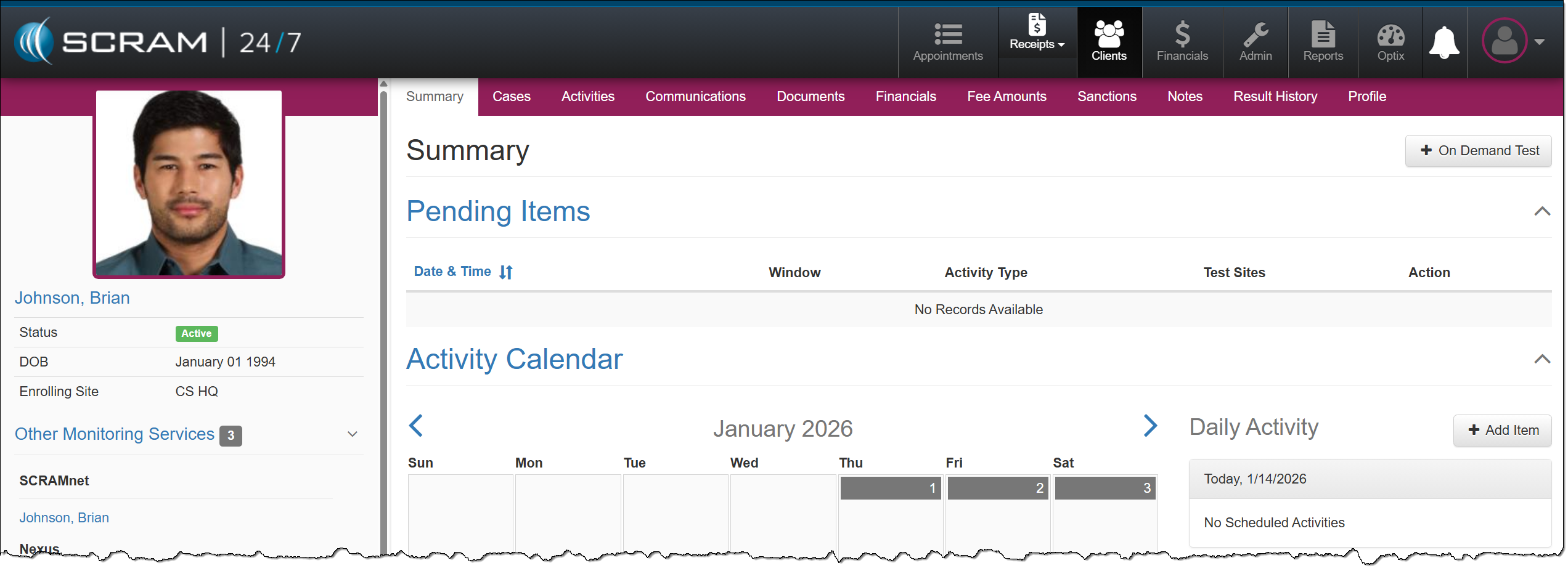Switch to the Result History tab
This screenshot has width=1568, height=571.
1275,97
